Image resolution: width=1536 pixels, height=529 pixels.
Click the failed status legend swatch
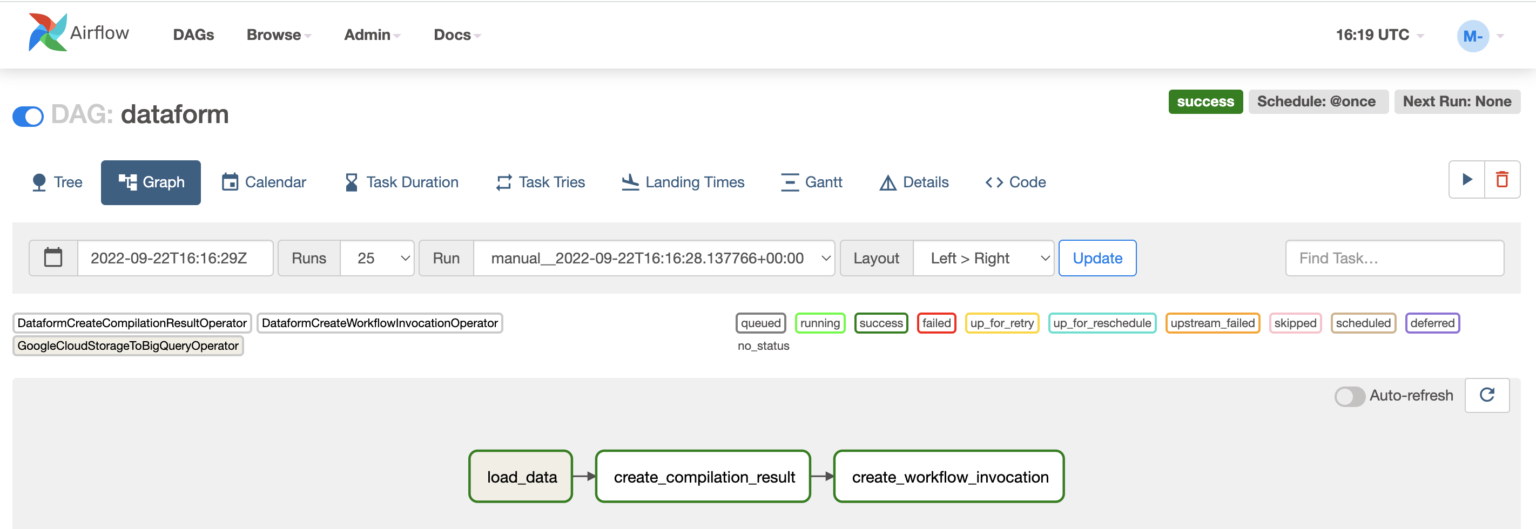[937, 323]
